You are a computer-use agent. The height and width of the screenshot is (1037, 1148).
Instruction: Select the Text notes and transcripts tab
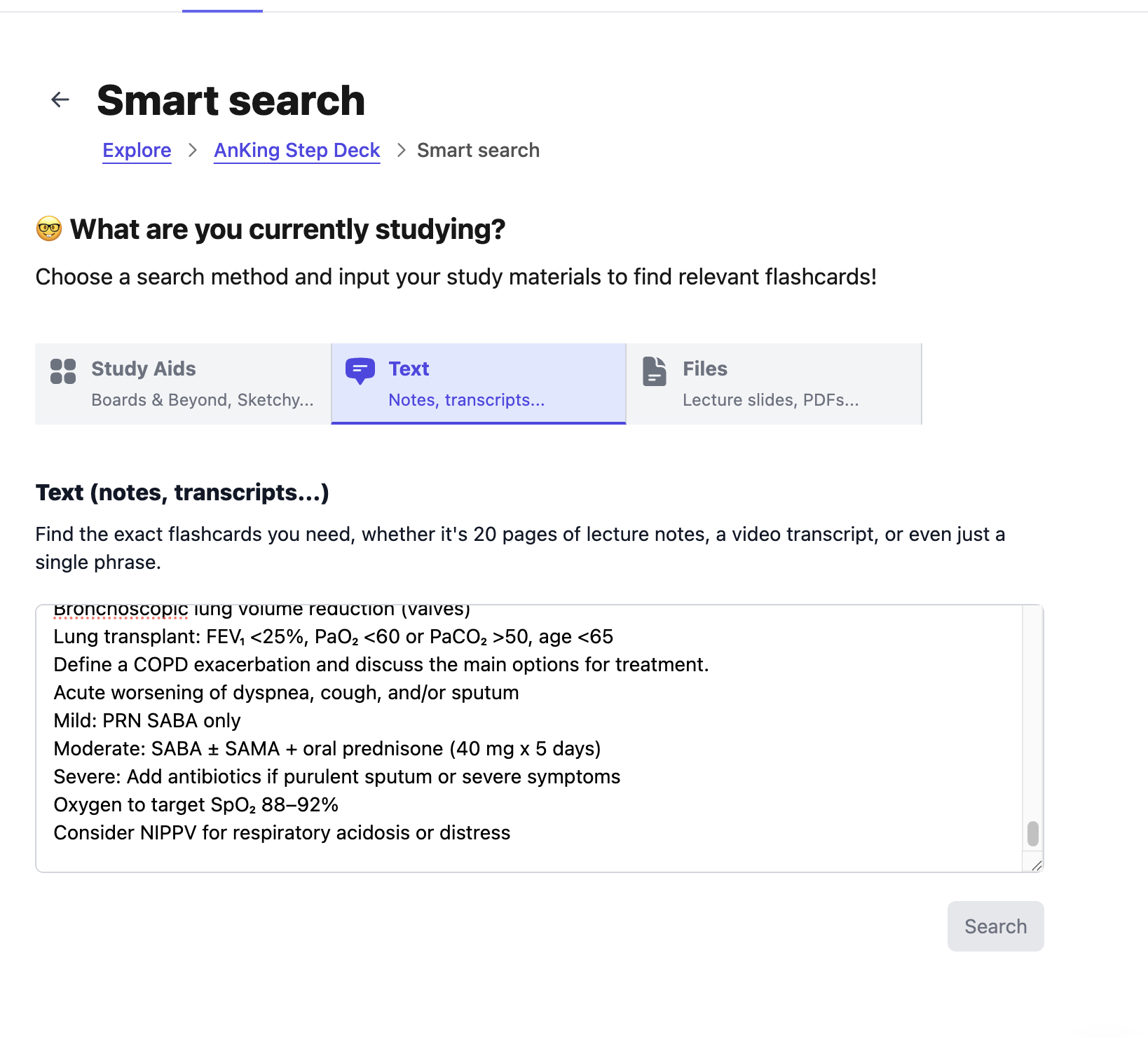coord(479,383)
